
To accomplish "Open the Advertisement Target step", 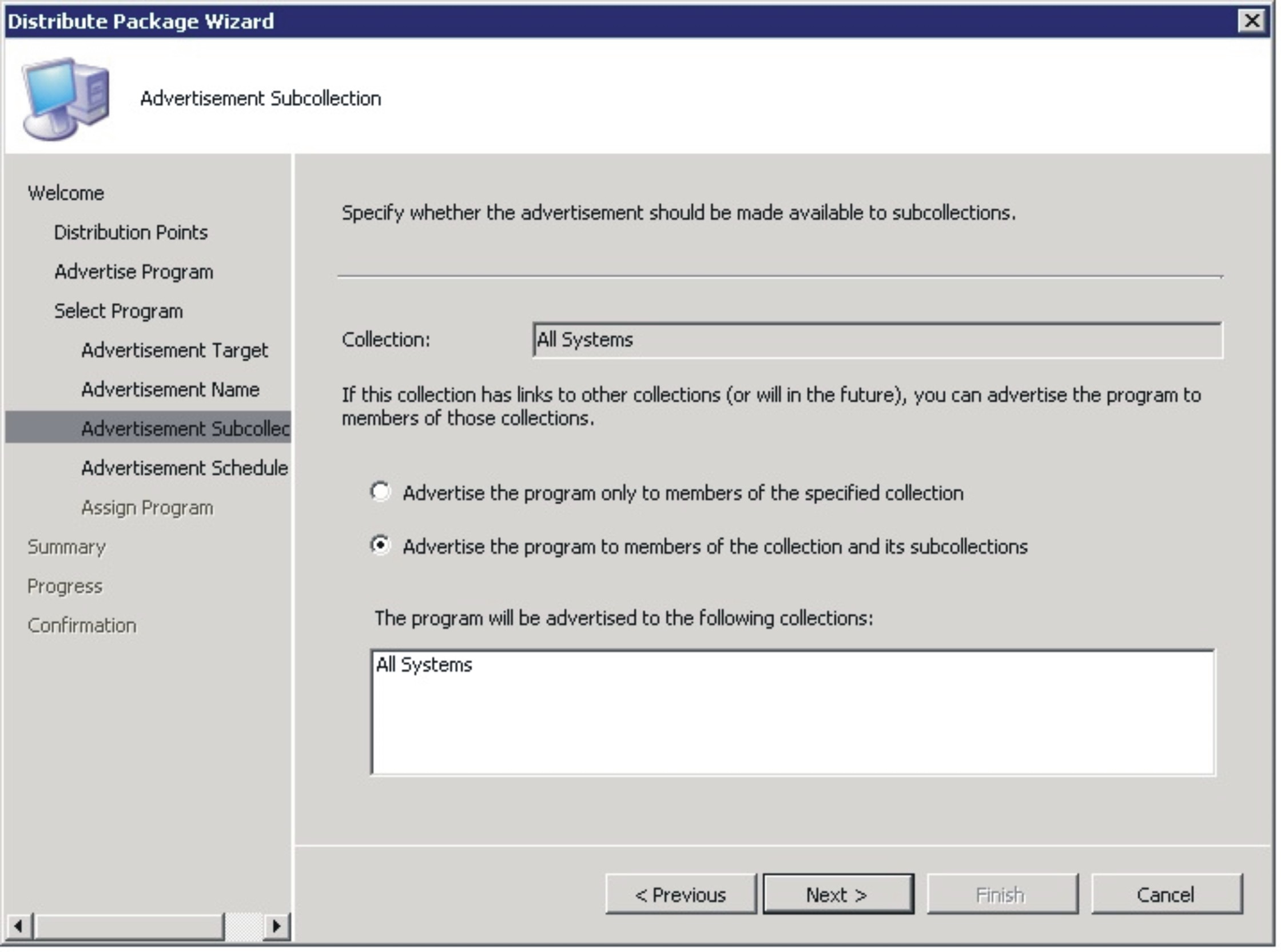I will pyautogui.click(x=174, y=350).
